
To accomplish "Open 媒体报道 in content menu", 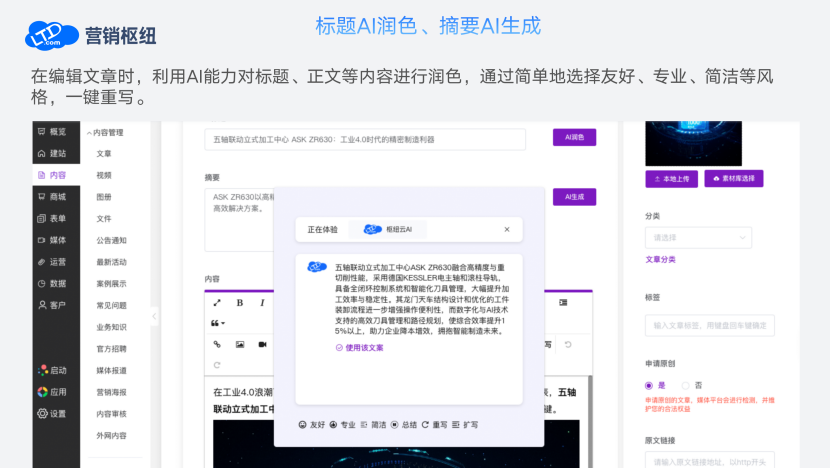I will click(x=111, y=371).
